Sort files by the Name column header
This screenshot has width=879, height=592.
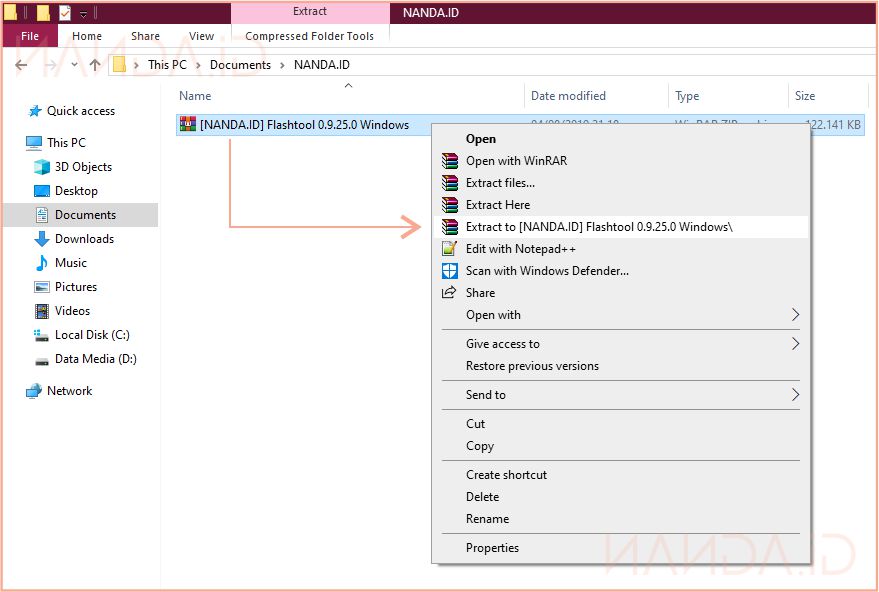tap(195, 96)
